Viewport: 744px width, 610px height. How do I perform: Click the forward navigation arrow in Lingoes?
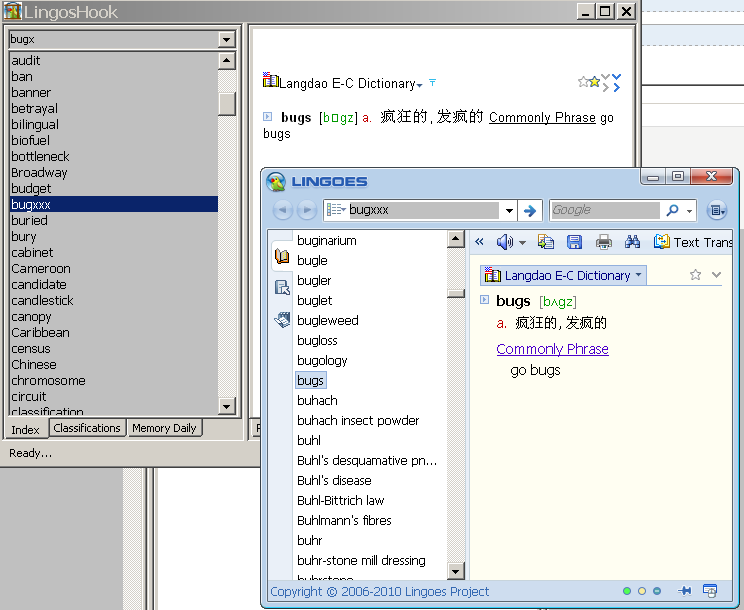click(307, 210)
